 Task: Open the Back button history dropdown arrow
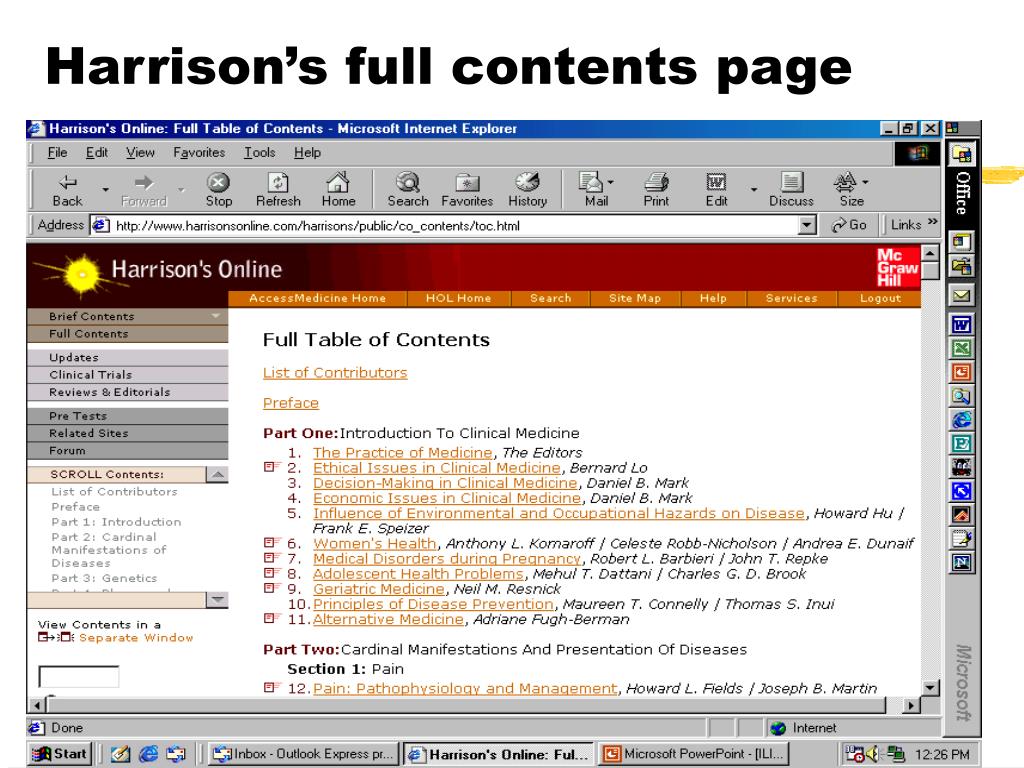[105, 189]
